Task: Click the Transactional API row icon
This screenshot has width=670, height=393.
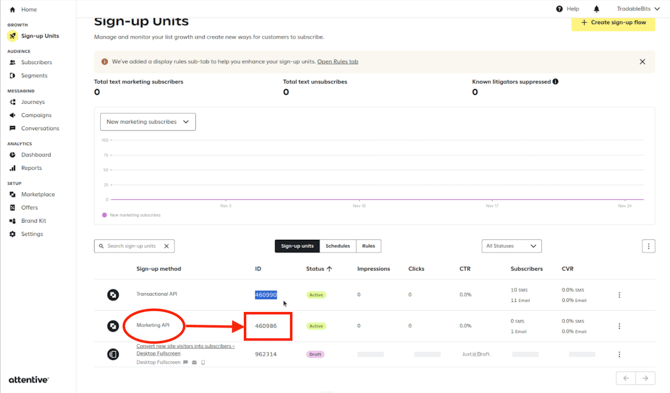Action: (x=113, y=295)
